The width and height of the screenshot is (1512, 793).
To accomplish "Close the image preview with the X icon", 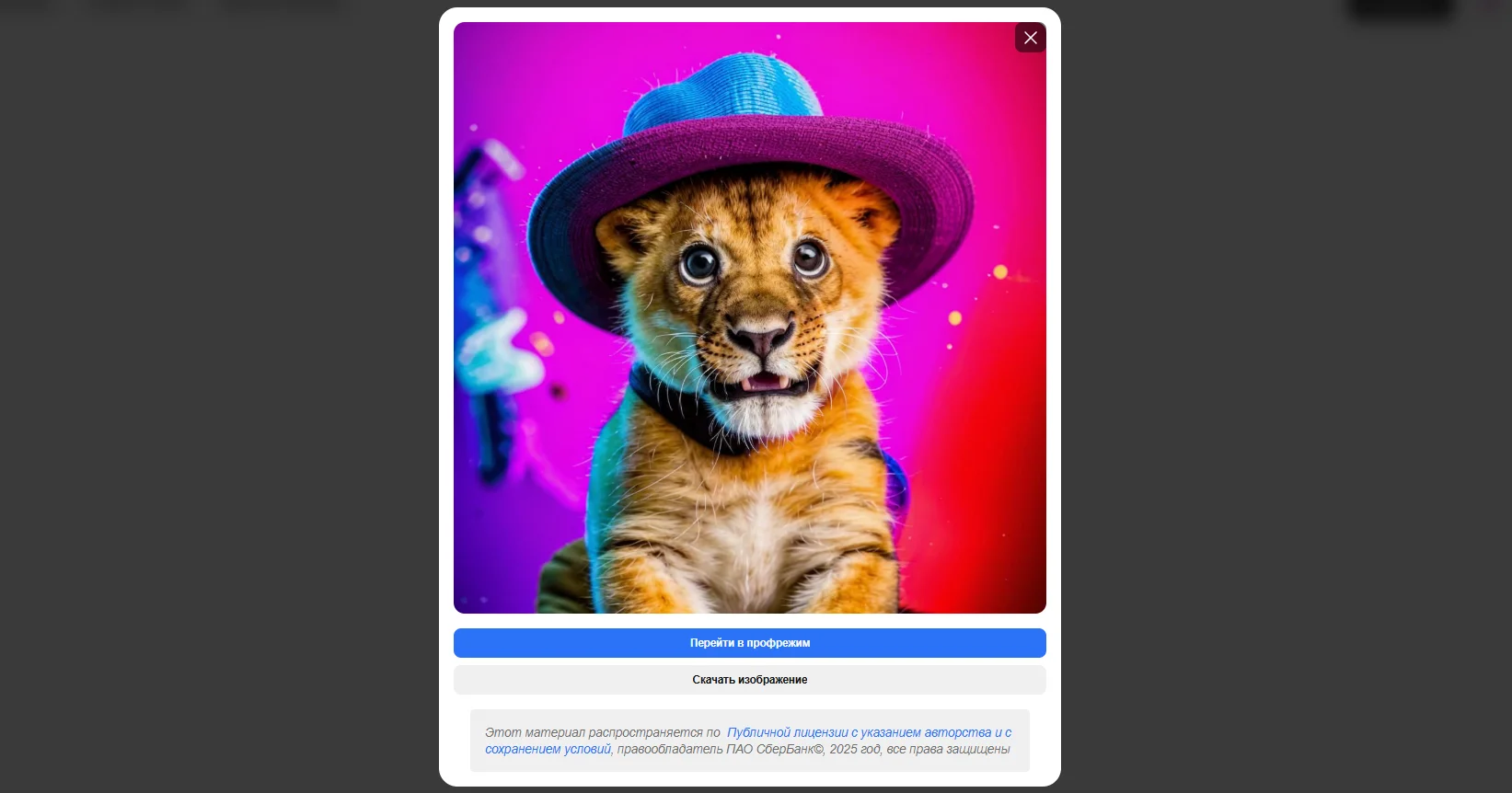I will click(1030, 38).
